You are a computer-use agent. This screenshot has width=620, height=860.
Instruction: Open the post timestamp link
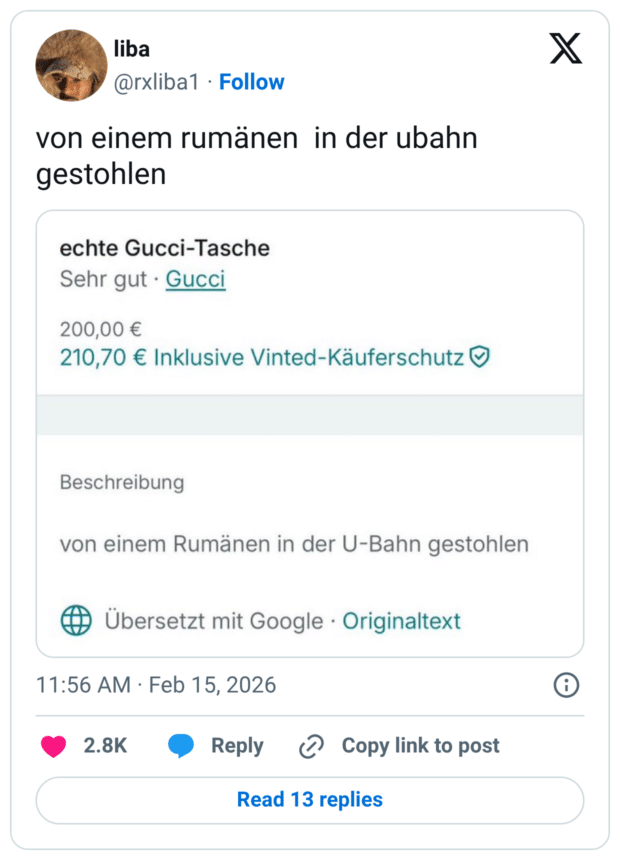[156, 686]
